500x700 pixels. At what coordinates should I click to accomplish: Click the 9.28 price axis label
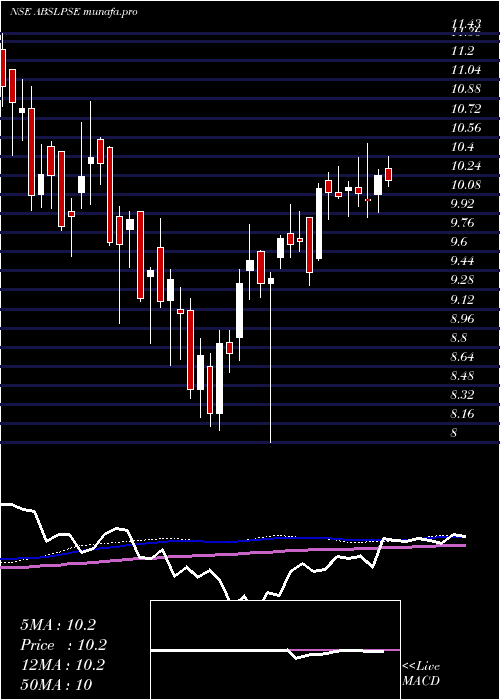[x=463, y=280]
